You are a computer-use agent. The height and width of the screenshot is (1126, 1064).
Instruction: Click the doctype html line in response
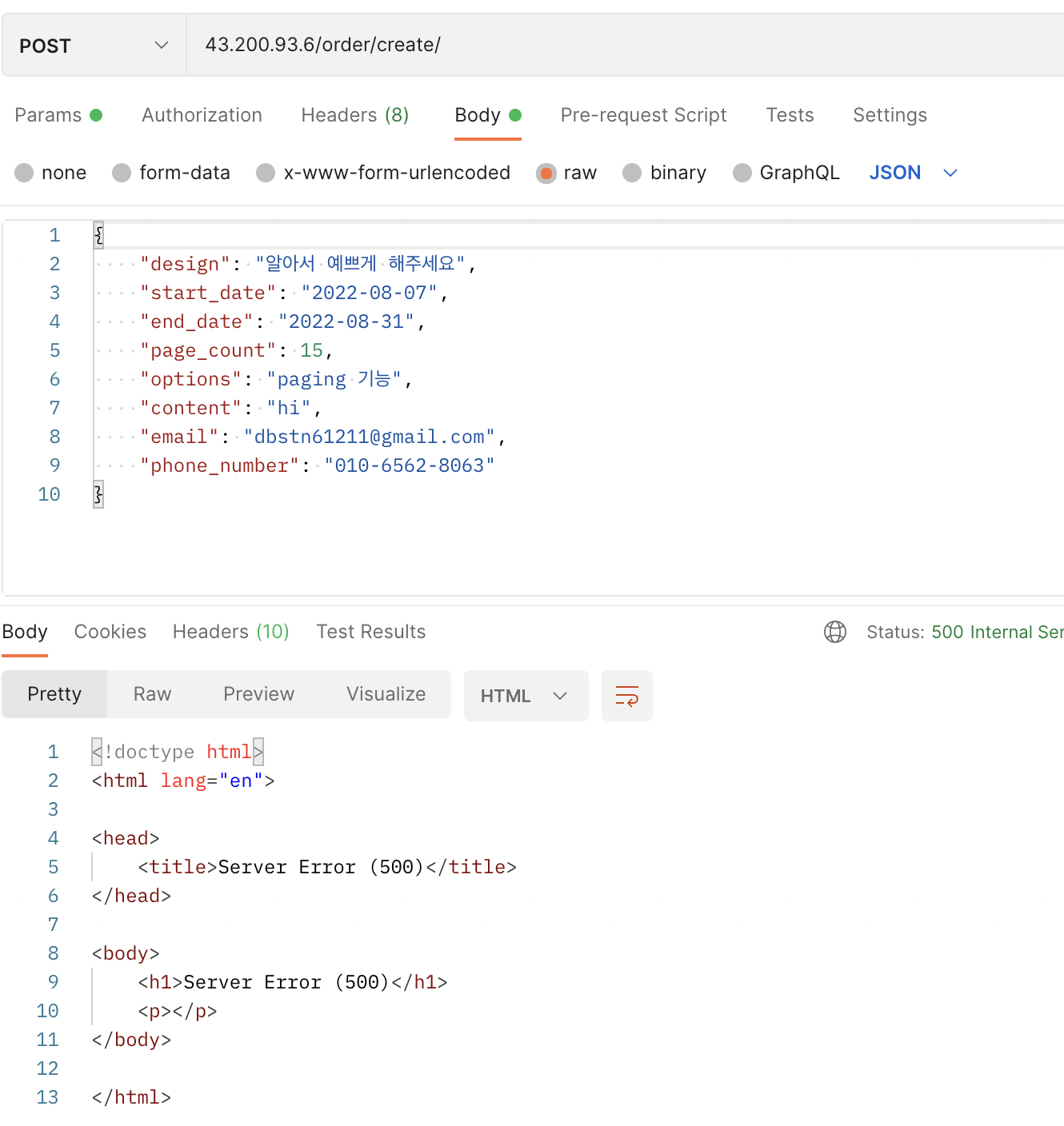(x=178, y=752)
